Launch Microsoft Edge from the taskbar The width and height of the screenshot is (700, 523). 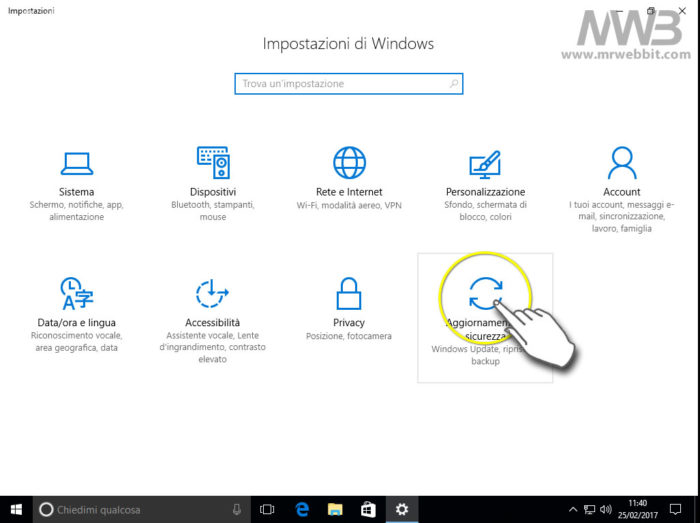pyautogui.click(x=302, y=510)
